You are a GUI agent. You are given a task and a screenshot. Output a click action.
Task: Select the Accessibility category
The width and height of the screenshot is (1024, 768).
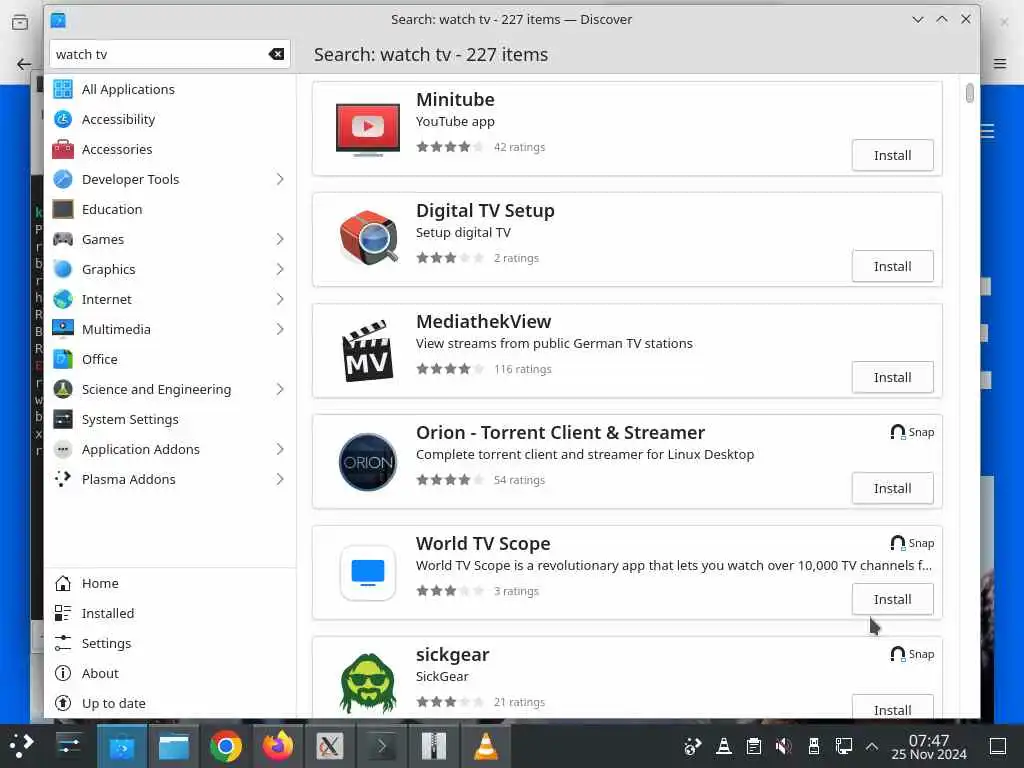[170, 120]
